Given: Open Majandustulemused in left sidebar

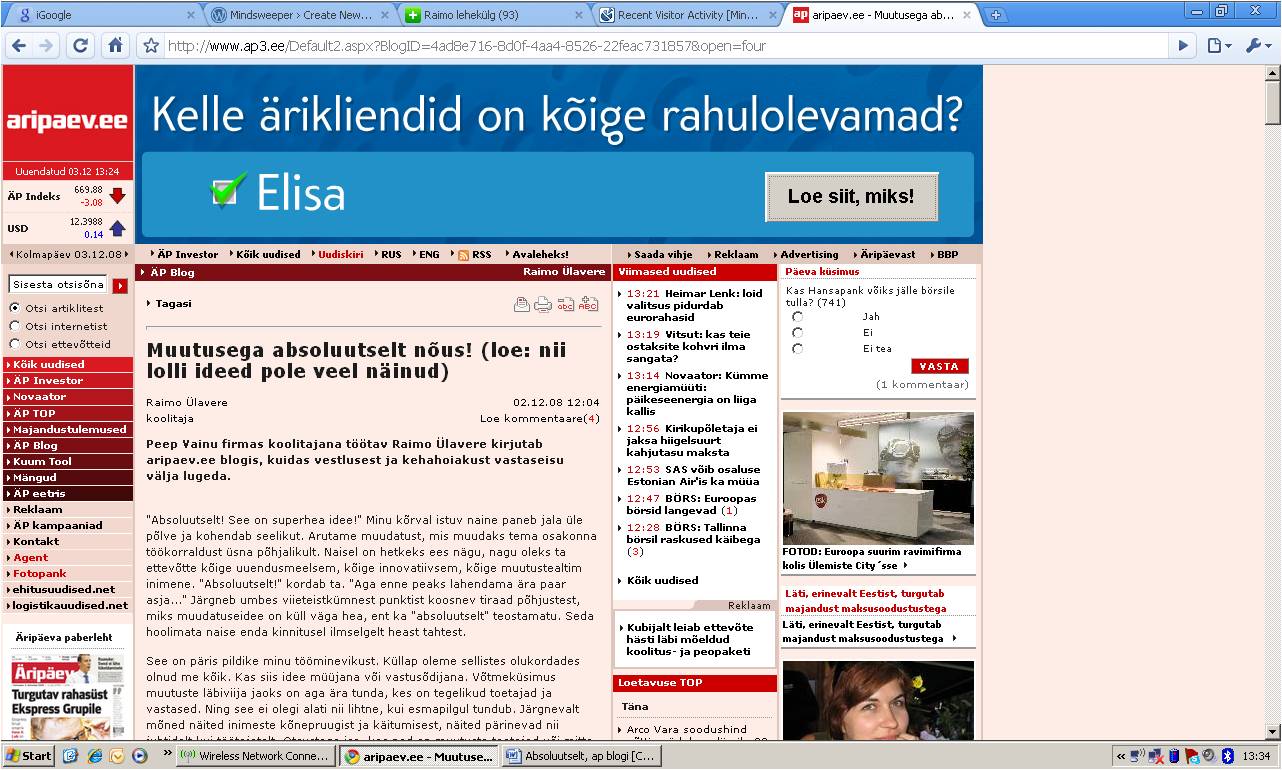Looking at the screenshot, I should tap(68, 429).
